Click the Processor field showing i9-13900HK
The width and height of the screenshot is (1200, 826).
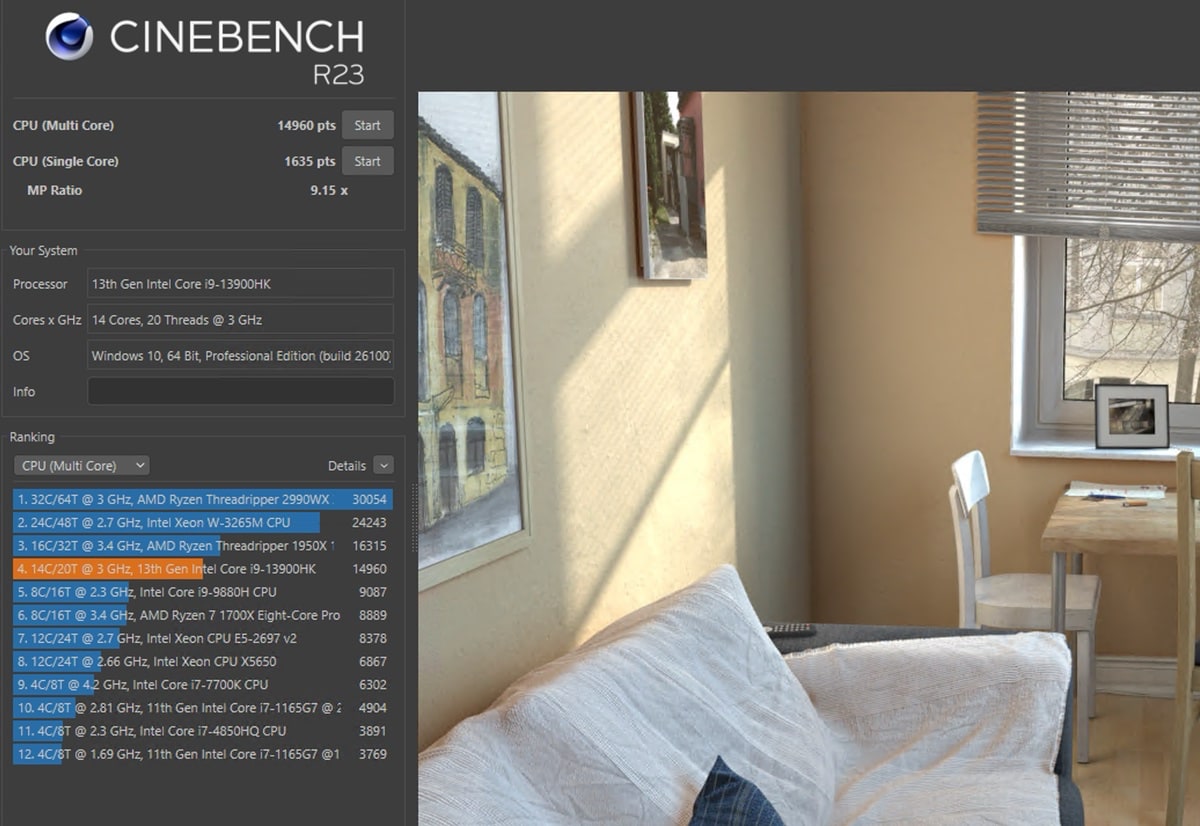240,284
